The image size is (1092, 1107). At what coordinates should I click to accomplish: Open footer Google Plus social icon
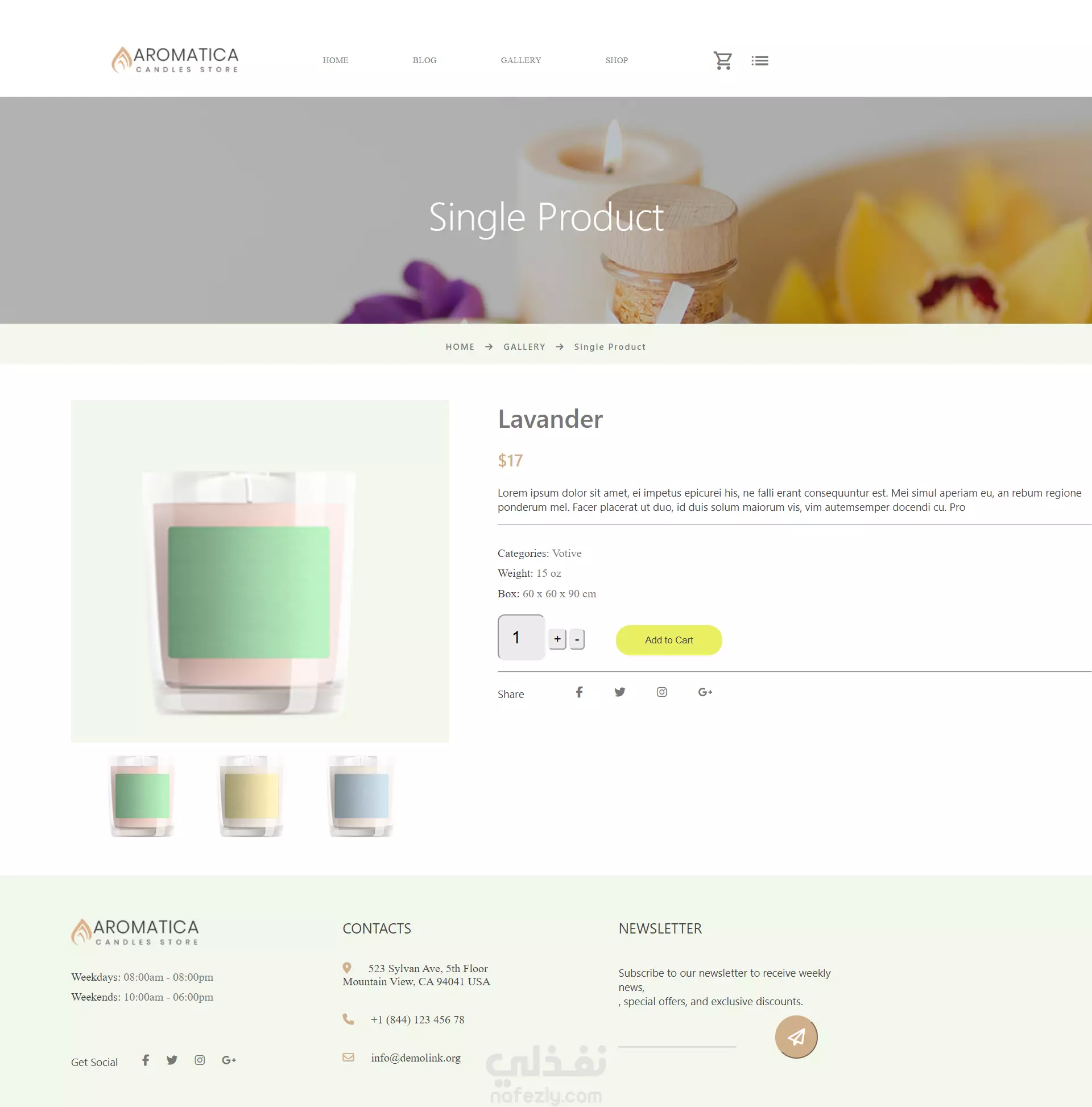click(x=229, y=1060)
